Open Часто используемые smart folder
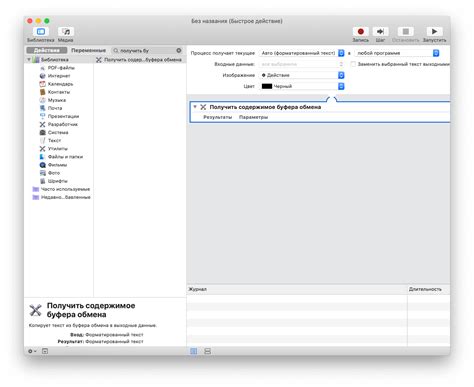 pos(61,189)
